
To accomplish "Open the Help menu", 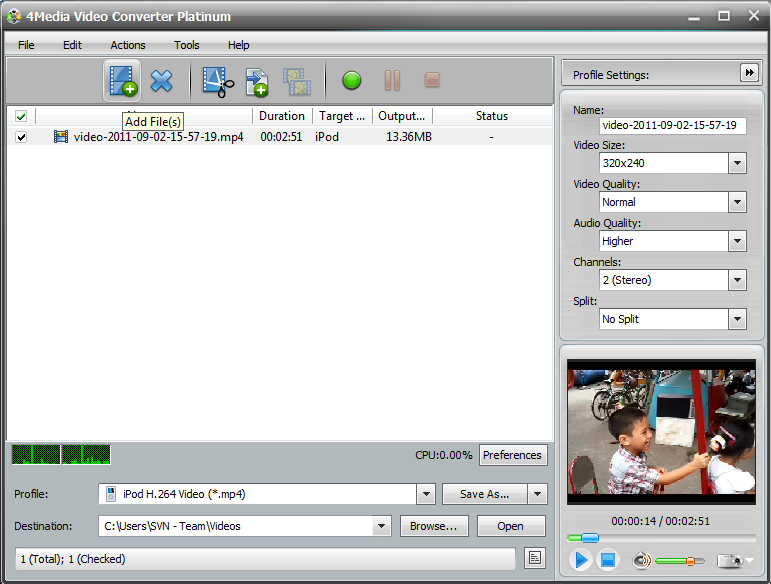I will 238,45.
